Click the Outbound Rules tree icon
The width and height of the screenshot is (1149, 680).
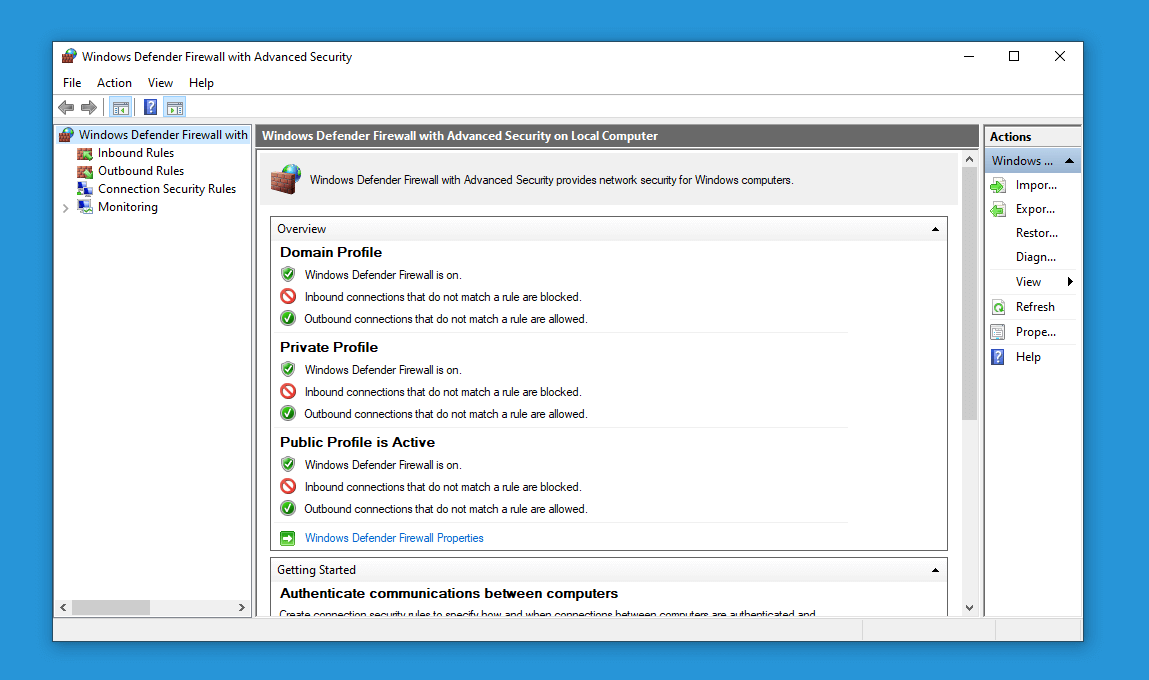pos(85,171)
